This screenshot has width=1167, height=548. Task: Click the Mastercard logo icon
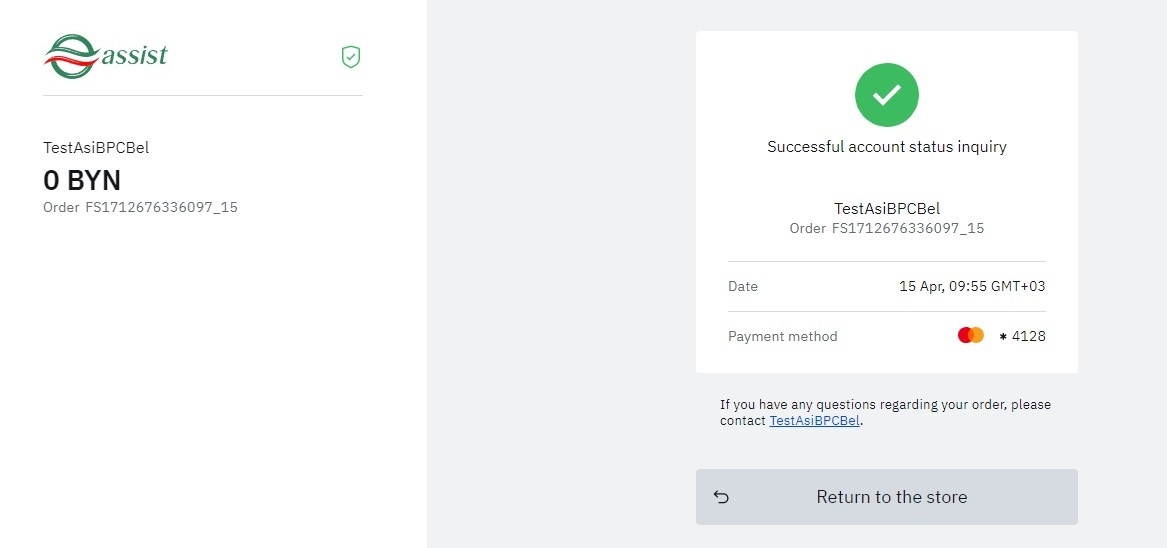[971, 336]
